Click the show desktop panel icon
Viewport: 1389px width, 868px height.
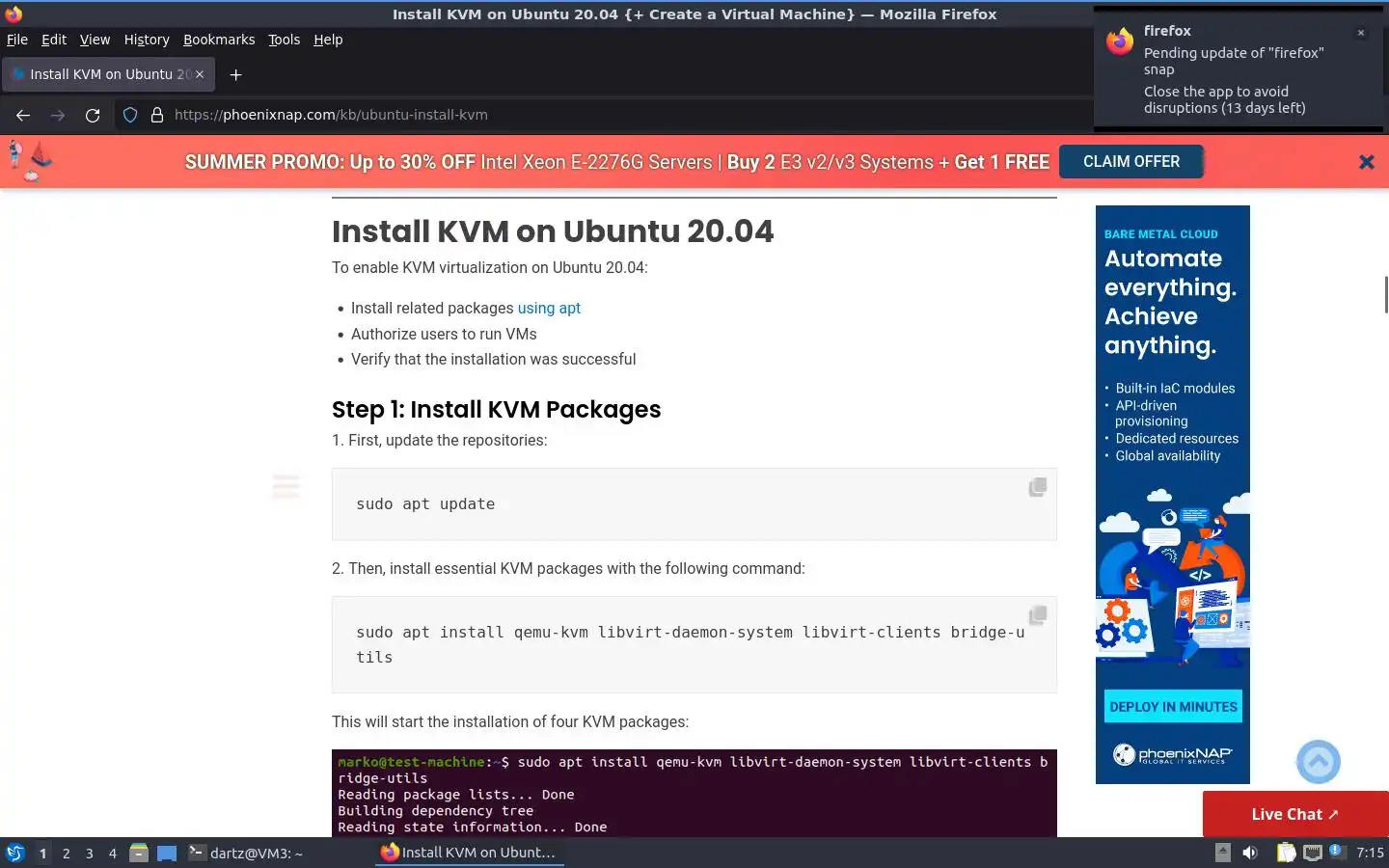point(167,853)
